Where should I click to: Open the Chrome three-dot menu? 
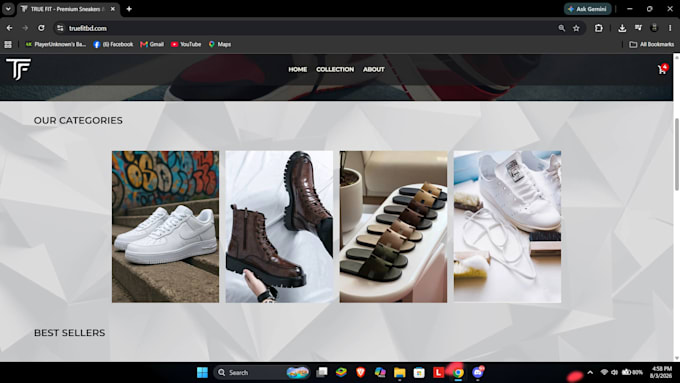pos(670,28)
